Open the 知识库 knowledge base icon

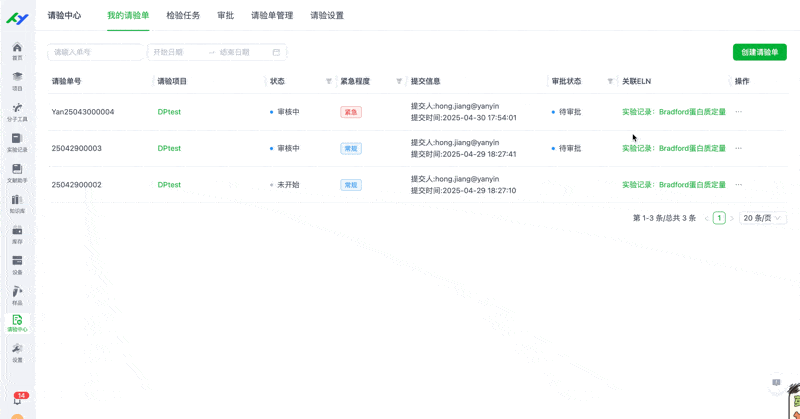click(17, 204)
